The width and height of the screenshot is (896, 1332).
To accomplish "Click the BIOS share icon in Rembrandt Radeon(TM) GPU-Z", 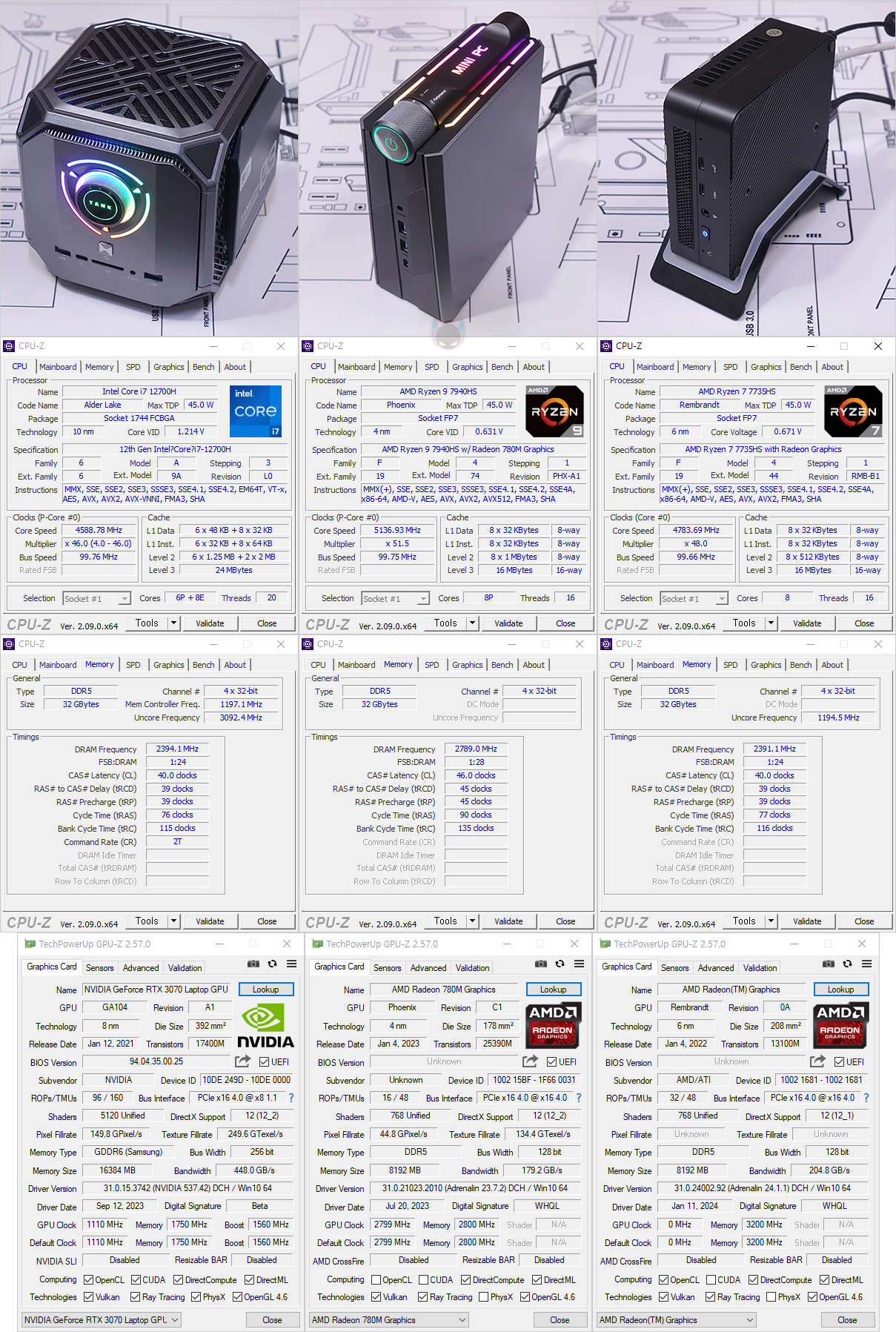I will tap(817, 1062).
